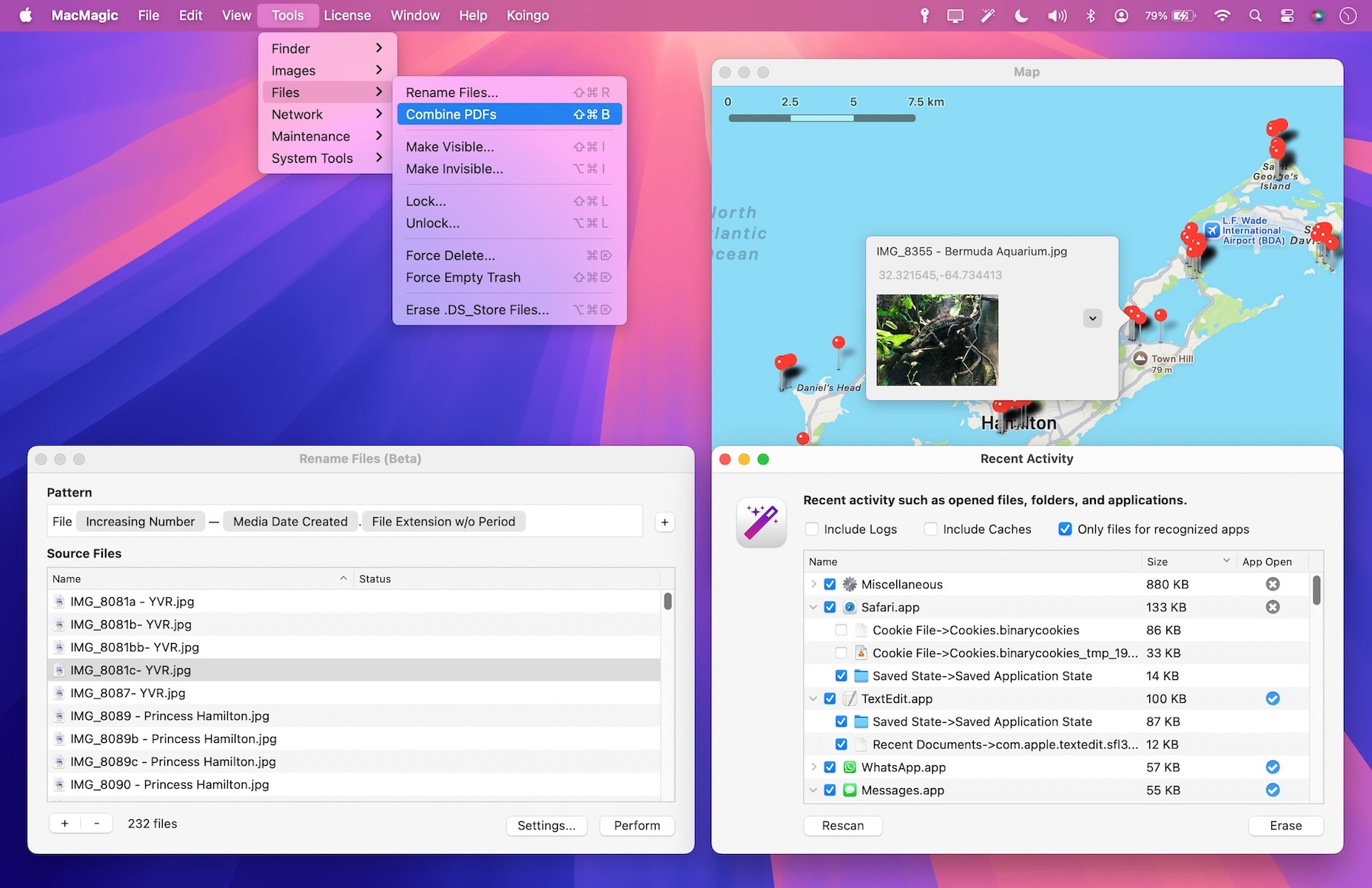Select IMG_8087- YVR.jpg in source files
1372x888 pixels.
click(354, 693)
